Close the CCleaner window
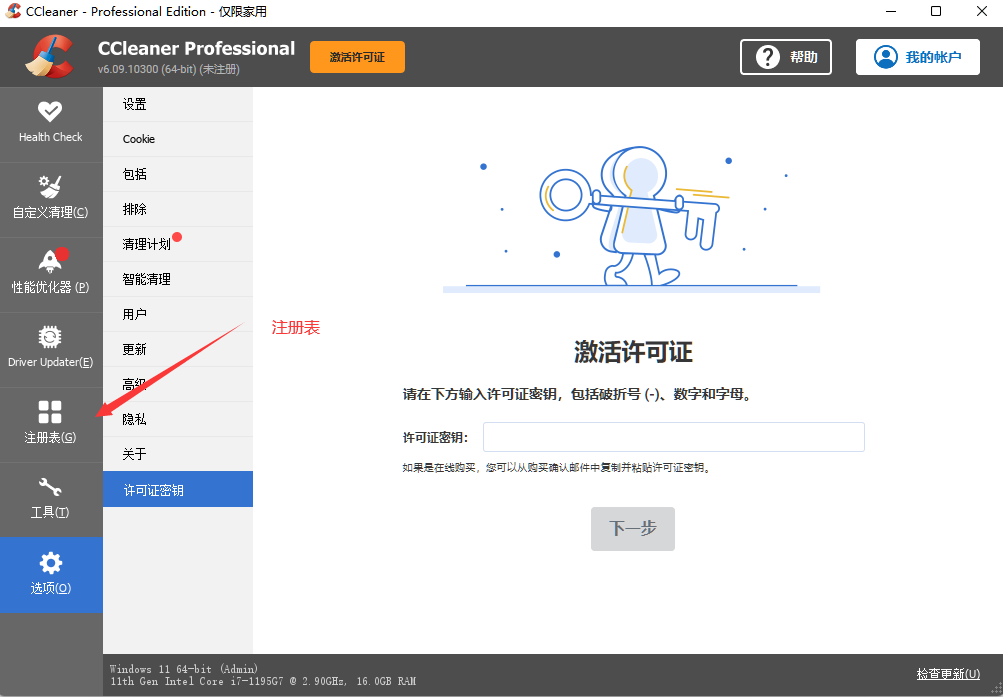 [x=981, y=12]
